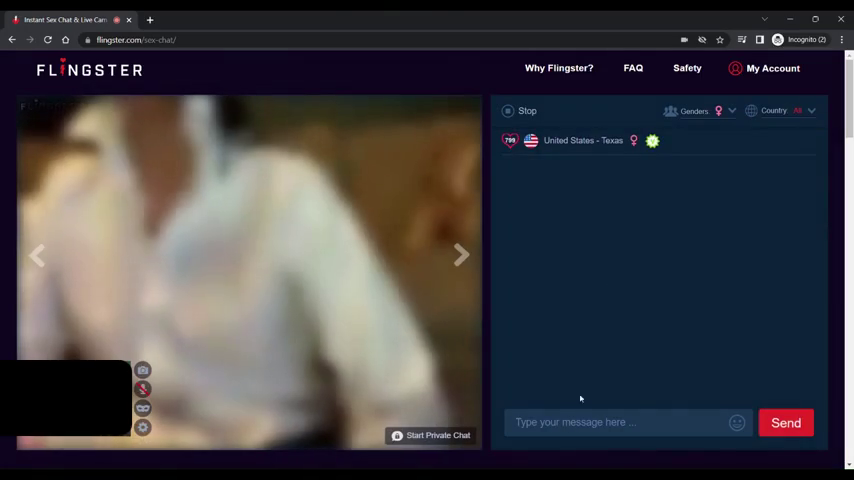This screenshot has width=854, height=480.
Task: Click the My Account profile icon
Action: point(735,68)
